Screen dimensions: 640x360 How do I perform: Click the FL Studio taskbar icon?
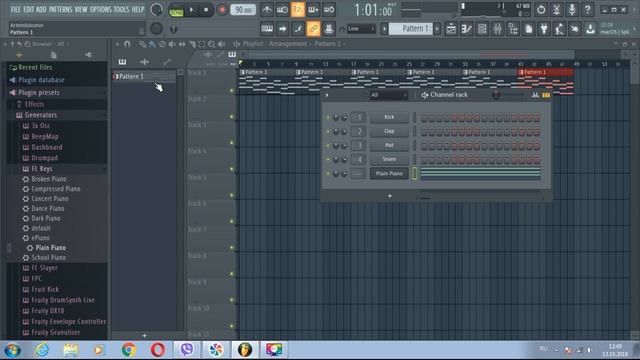pos(245,350)
